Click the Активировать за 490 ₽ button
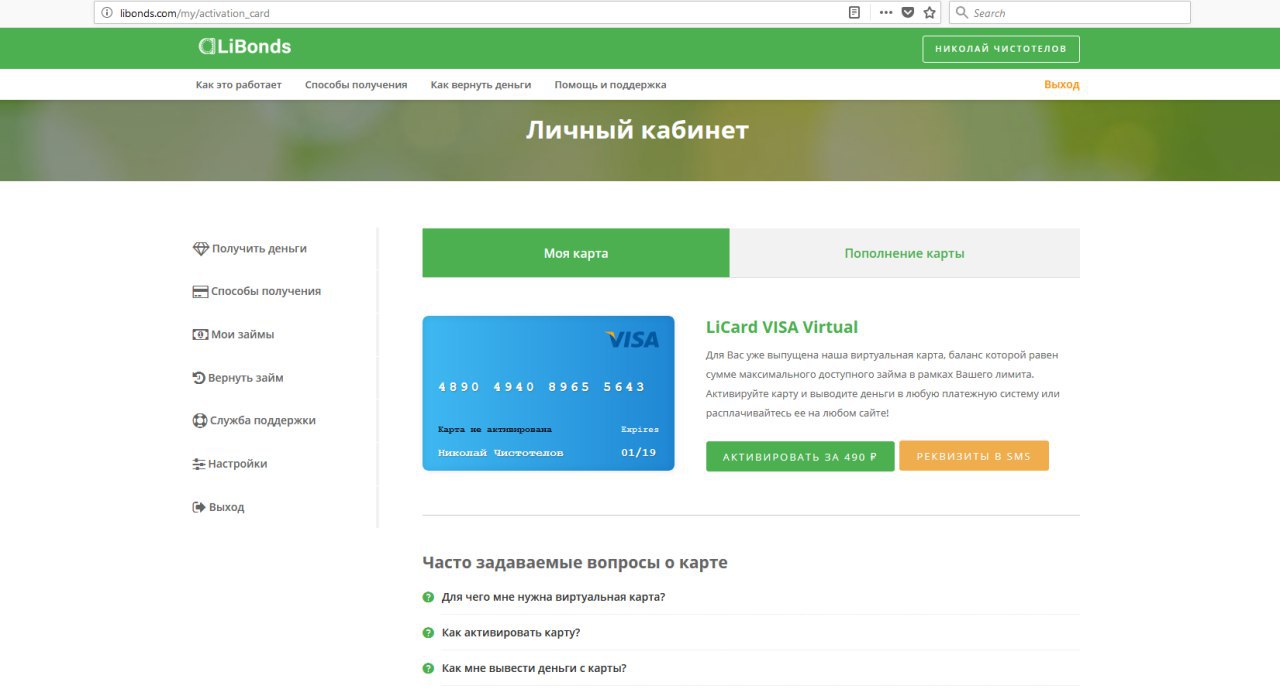This screenshot has height=696, width=1280. 800,456
